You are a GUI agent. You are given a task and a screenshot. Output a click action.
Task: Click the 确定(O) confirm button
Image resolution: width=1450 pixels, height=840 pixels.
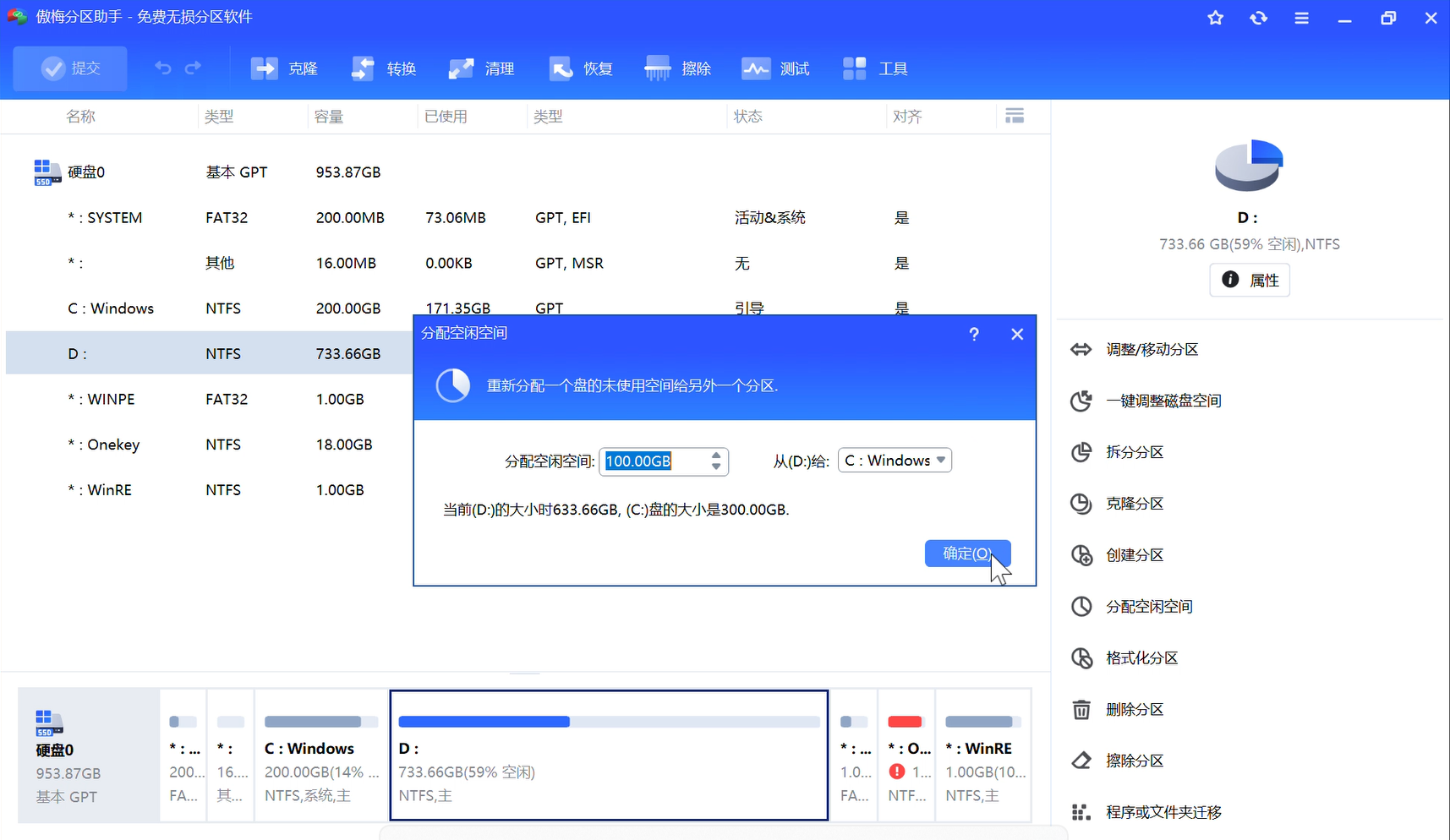(x=968, y=554)
